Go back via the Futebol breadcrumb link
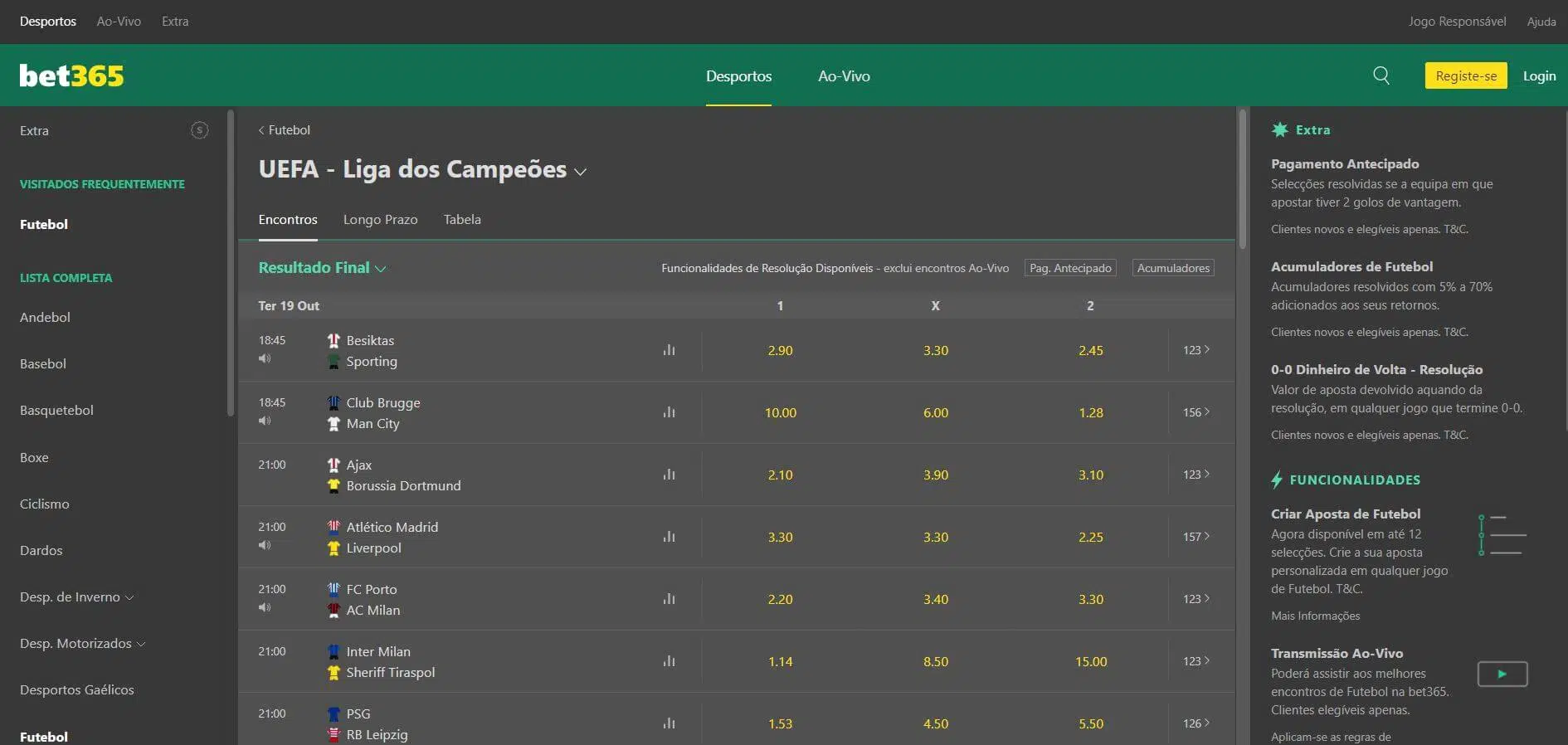Screen dimensions: 1568x745 click(x=284, y=130)
